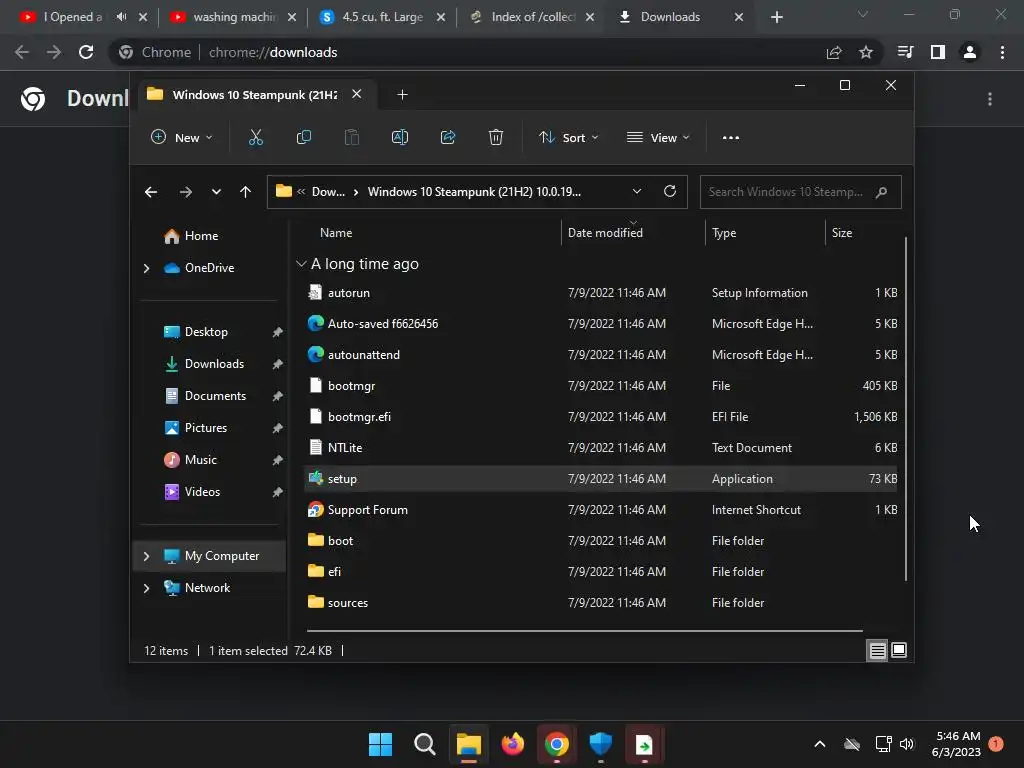The height and width of the screenshot is (768, 1024).
Task: Open the Downloads page more-actions dots
Action: 990,99
